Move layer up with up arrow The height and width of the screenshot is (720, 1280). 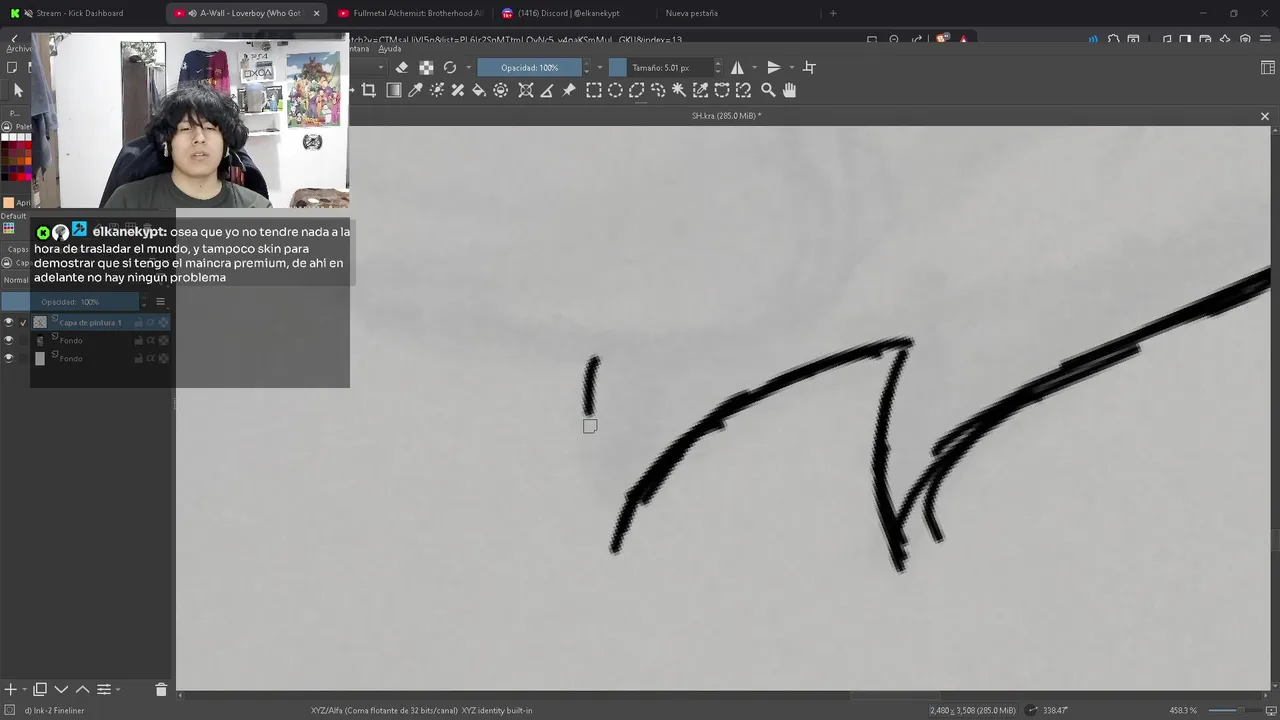(x=82, y=689)
